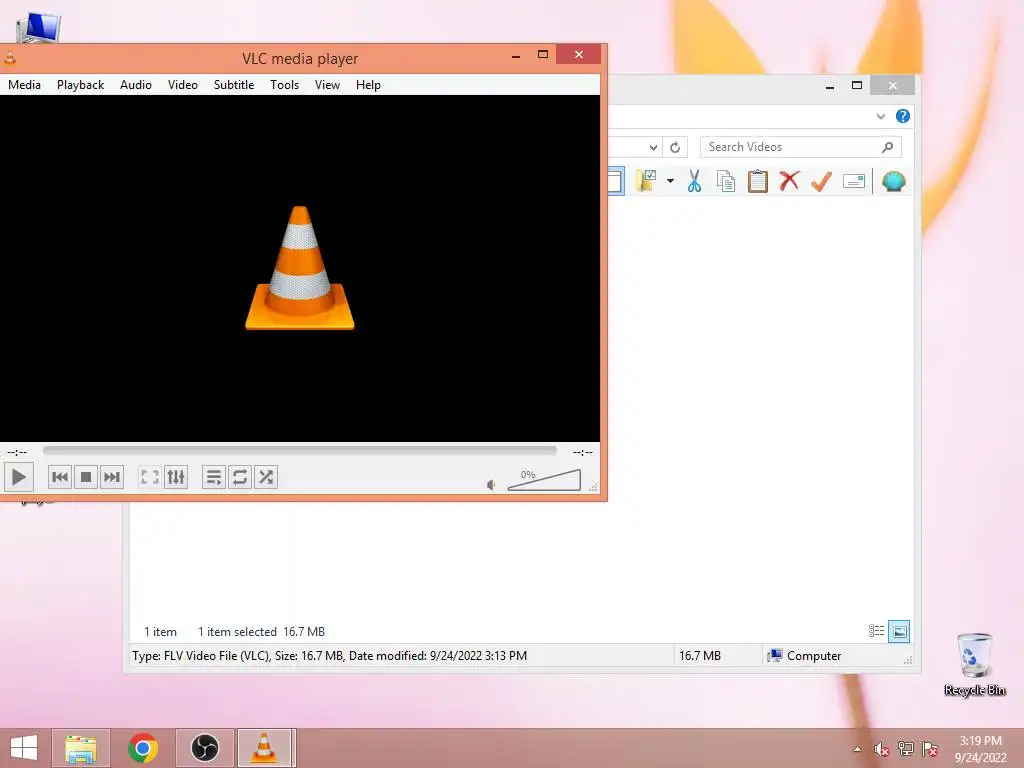Image resolution: width=1024 pixels, height=768 pixels.
Task: Click the Copy icon in Explorer toolbar
Action: click(726, 181)
